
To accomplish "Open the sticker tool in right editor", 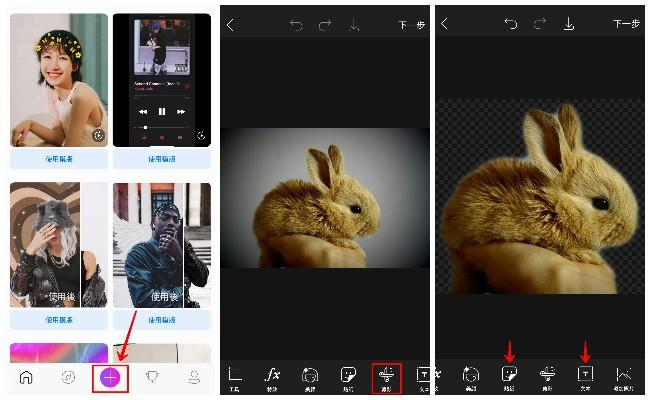I will tap(509, 377).
